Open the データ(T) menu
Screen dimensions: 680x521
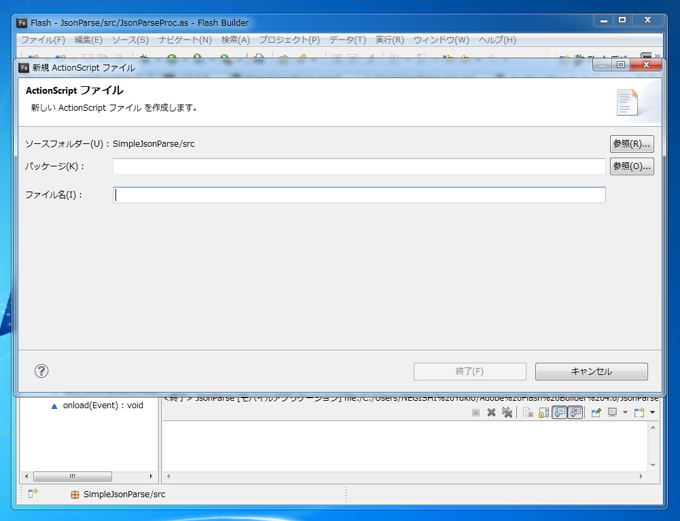[347, 40]
